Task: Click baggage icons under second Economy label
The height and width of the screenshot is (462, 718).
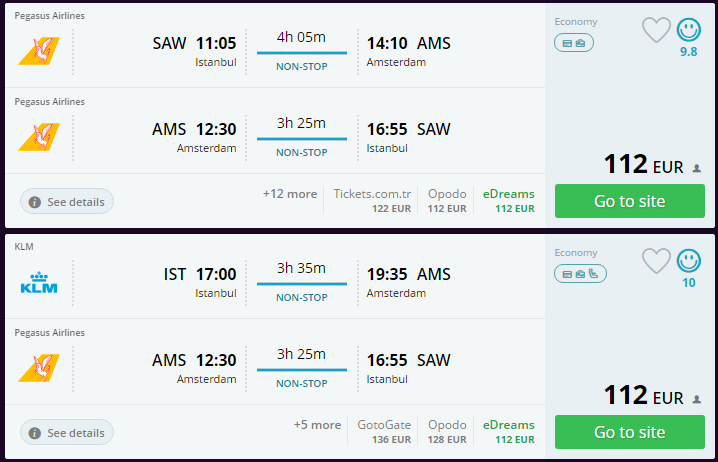Action: click(x=580, y=274)
